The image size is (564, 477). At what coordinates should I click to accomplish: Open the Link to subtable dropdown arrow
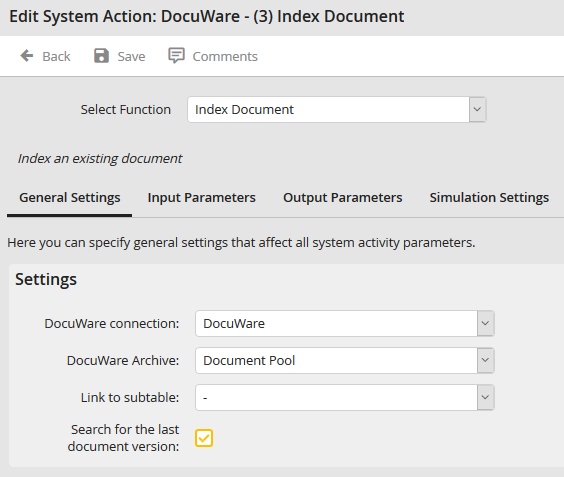(486, 398)
